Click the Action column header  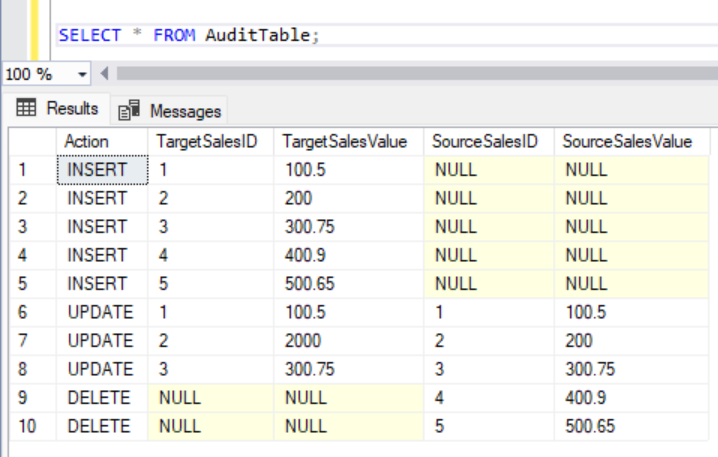86,142
